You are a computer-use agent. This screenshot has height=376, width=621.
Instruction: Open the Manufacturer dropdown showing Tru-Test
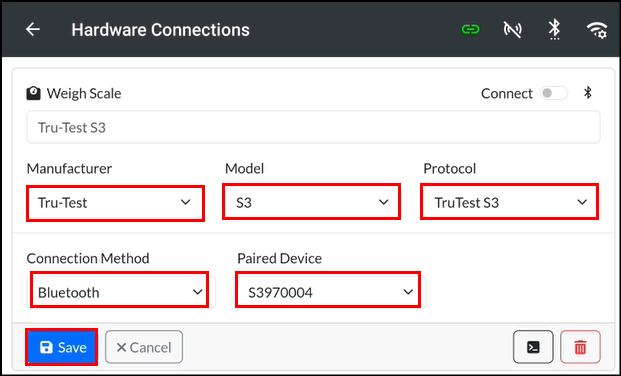tap(115, 203)
